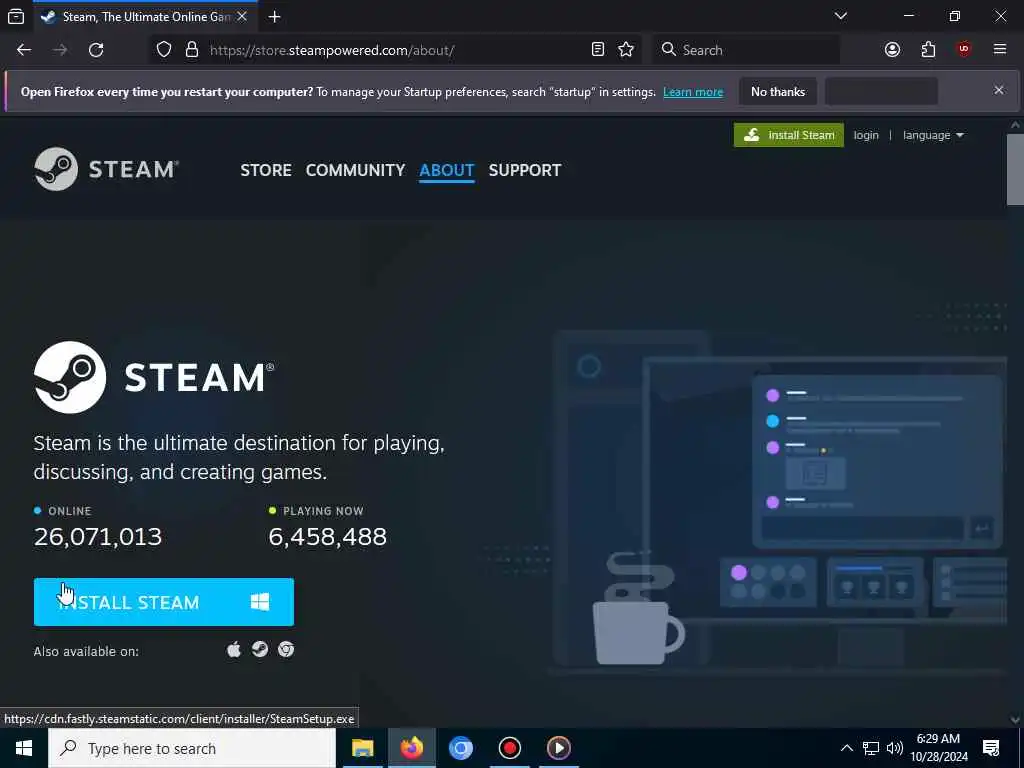Screen dimensions: 1024x768
Task: Go to the STORE menu
Action: 266,170
